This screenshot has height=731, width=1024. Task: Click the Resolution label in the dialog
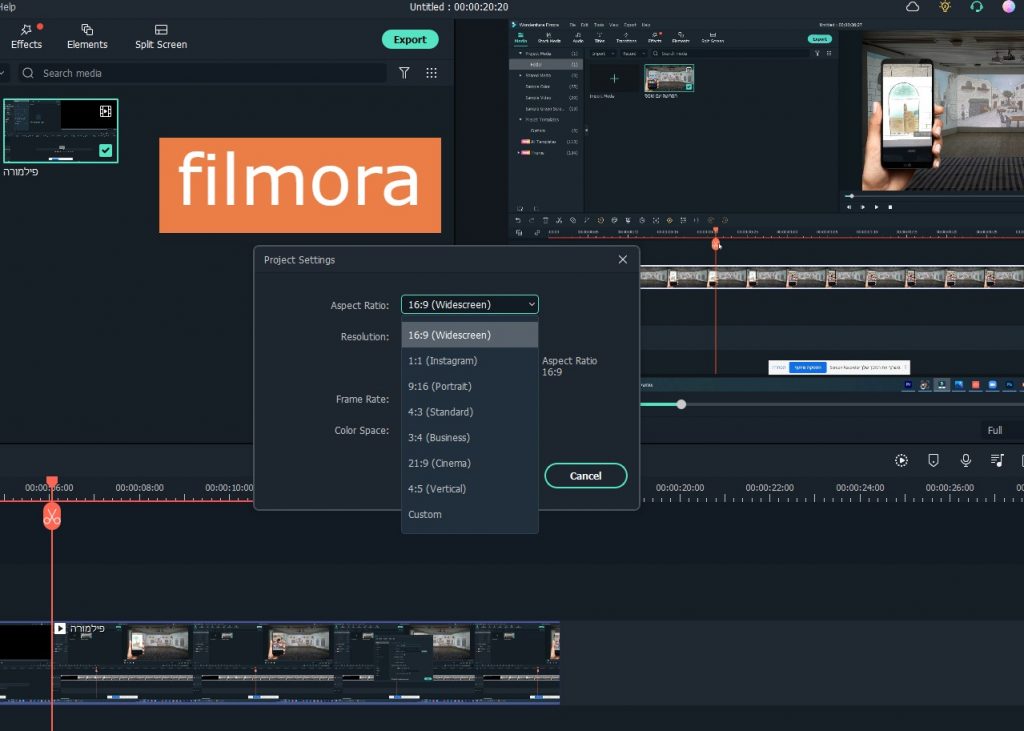pyautogui.click(x=364, y=336)
